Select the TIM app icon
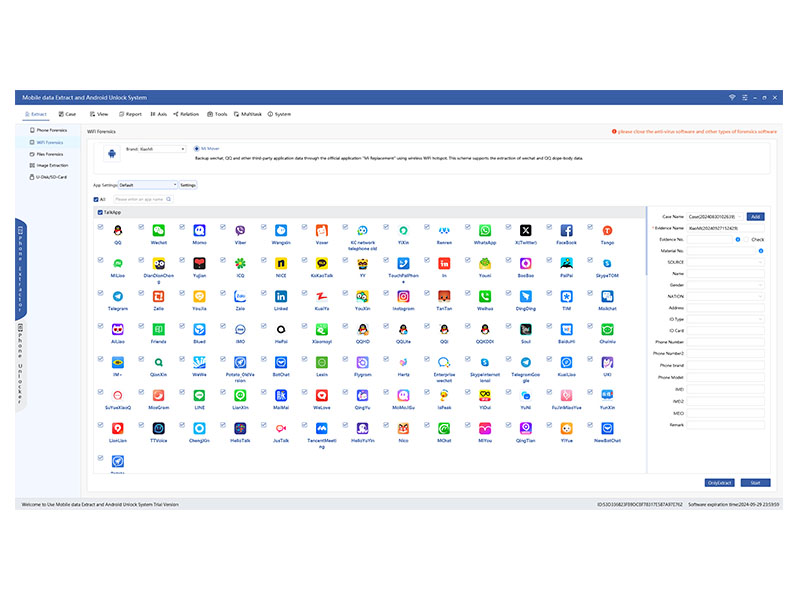This screenshot has width=800, height=600. [x=566, y=296]
